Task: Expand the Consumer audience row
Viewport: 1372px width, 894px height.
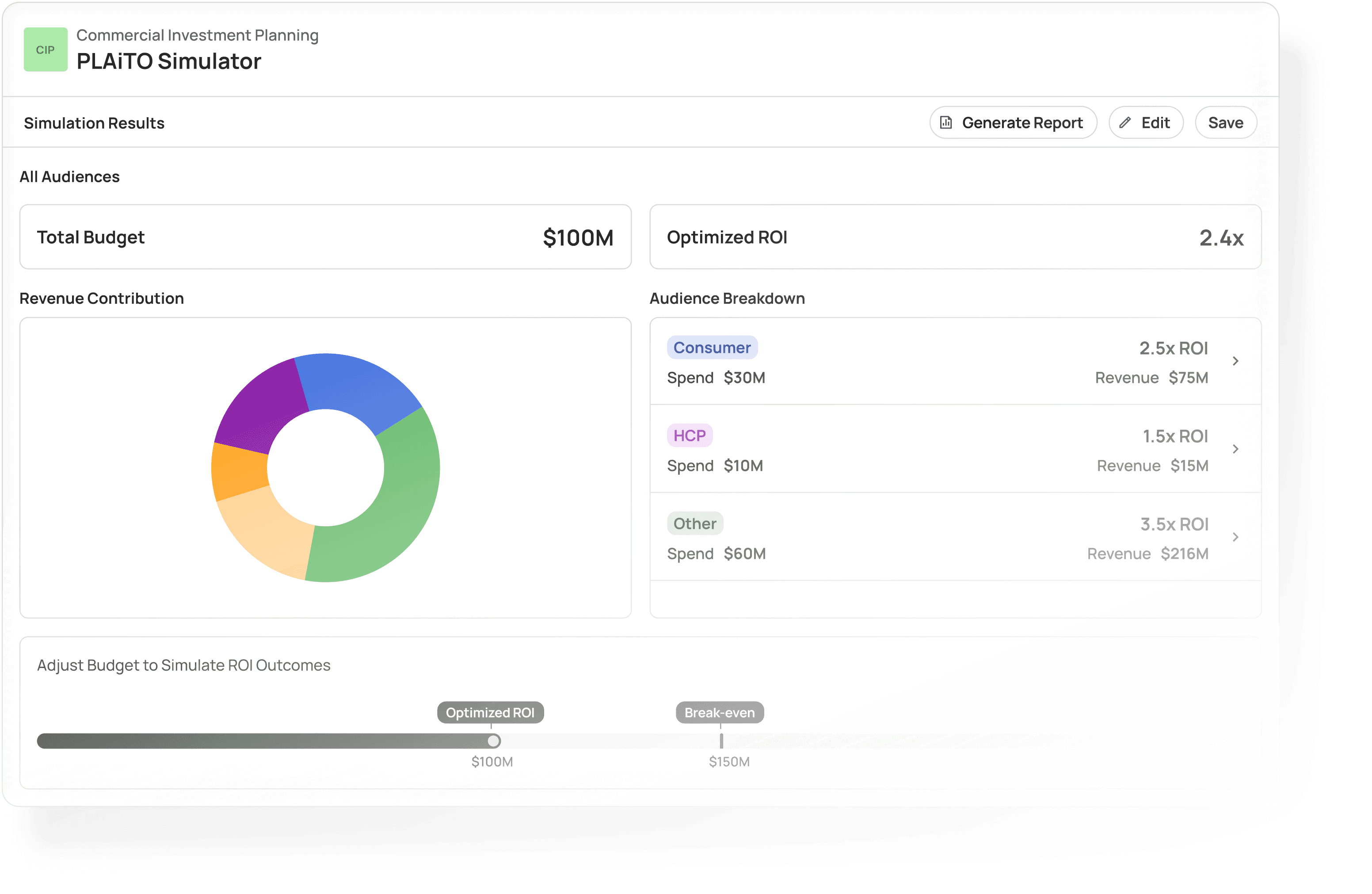Action: [x=1236, y=361]
